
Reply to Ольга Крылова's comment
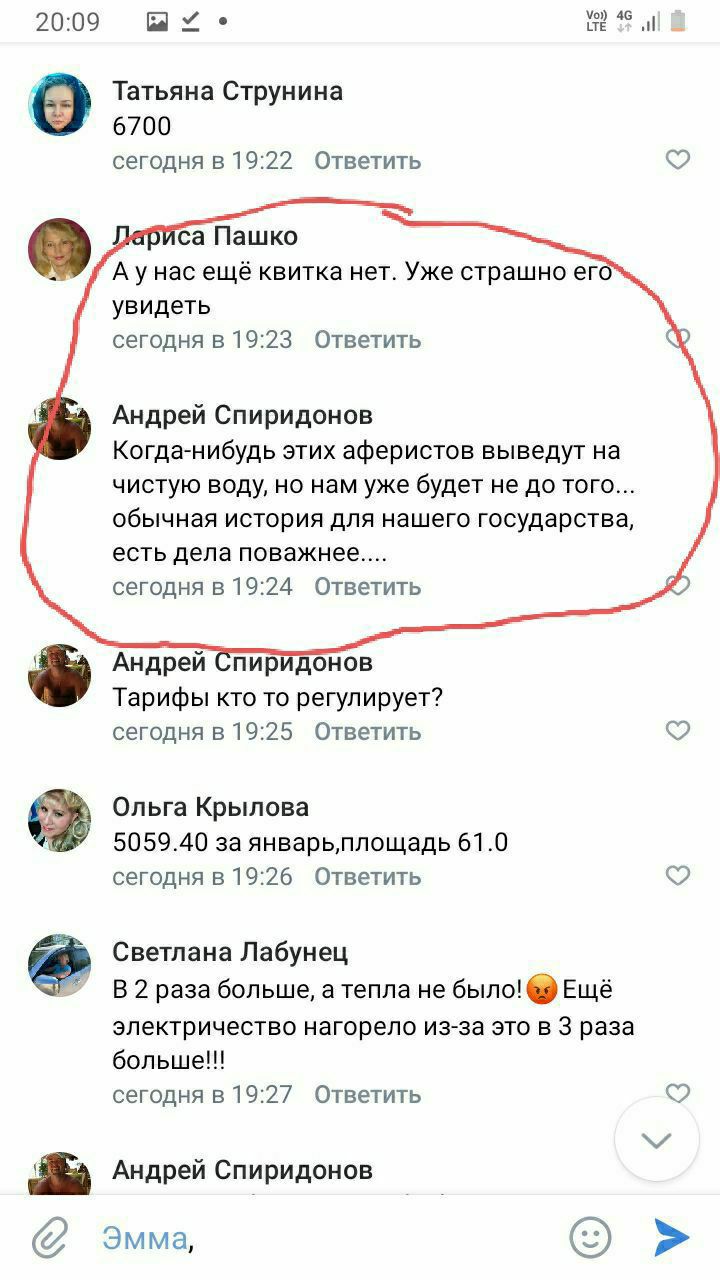point(367,877)
